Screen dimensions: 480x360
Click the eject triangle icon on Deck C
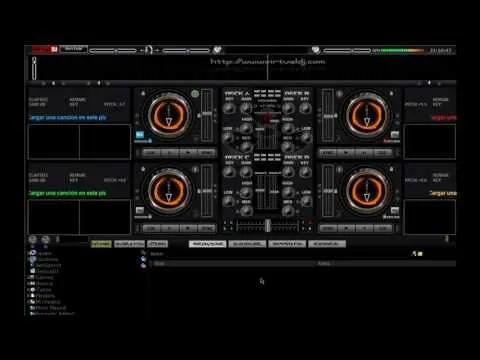point(143,169)
